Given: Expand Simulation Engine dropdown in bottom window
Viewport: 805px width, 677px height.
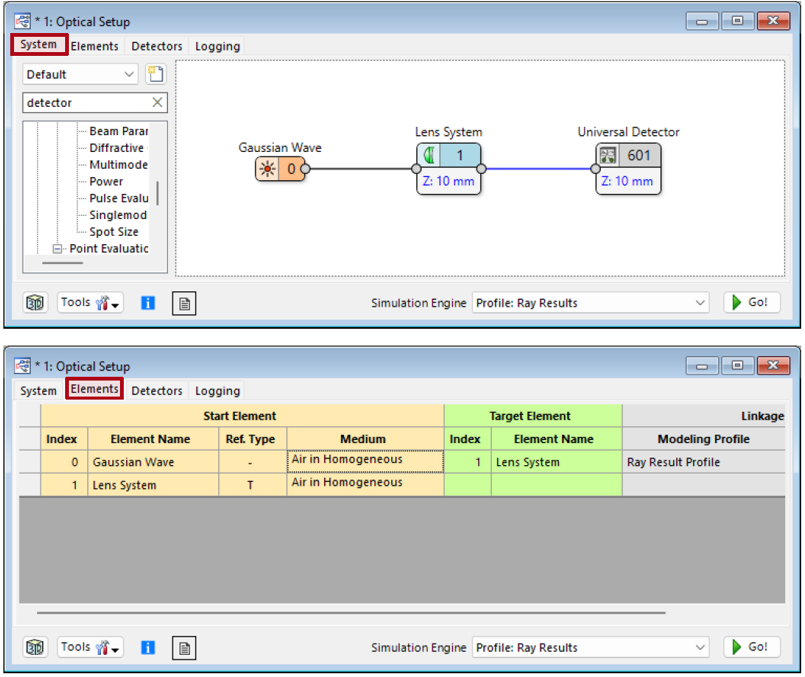Looking at the screenshot, I should tap(590, 648).
